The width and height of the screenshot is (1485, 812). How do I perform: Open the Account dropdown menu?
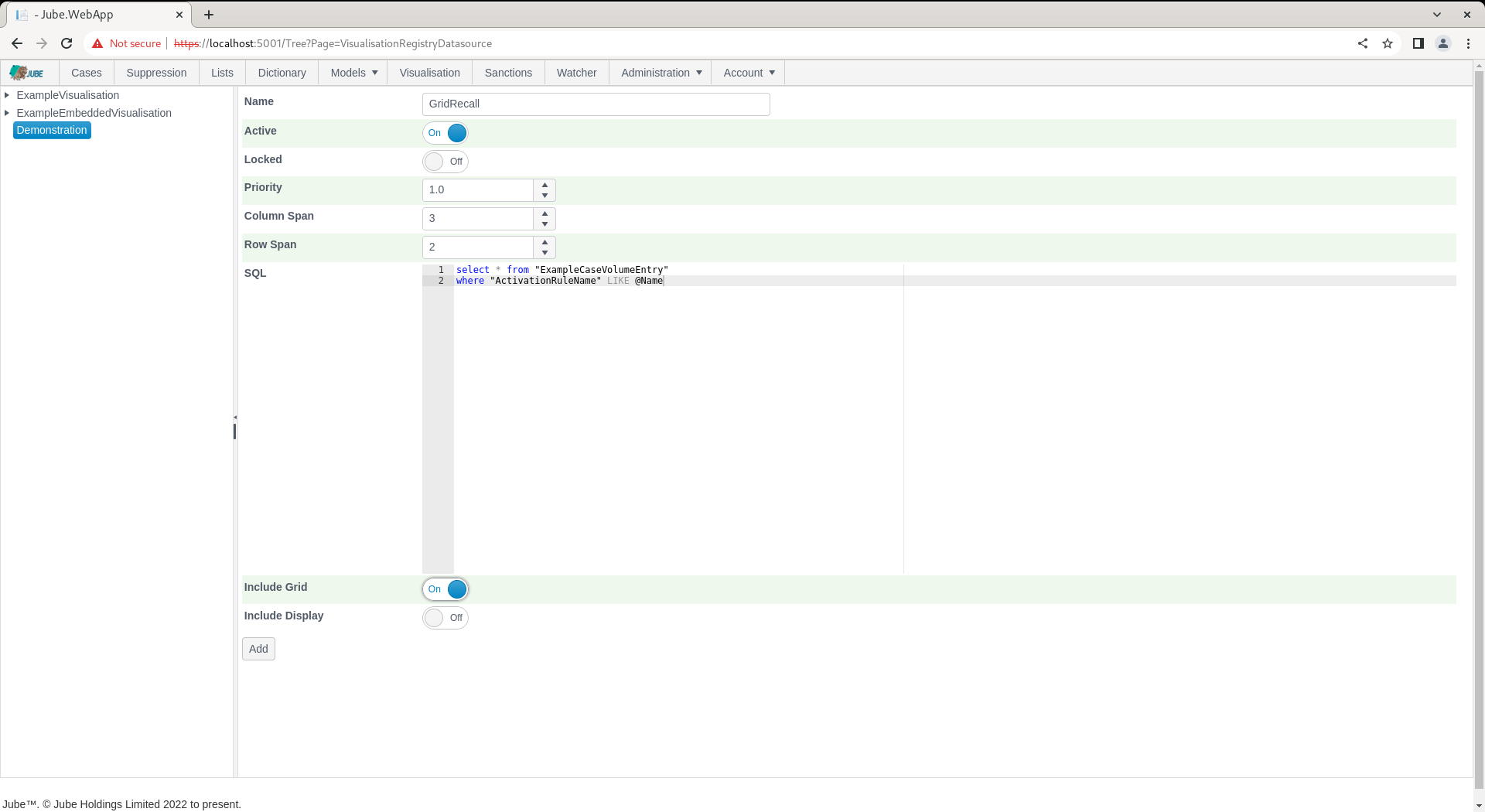click(x=749, y=73)
